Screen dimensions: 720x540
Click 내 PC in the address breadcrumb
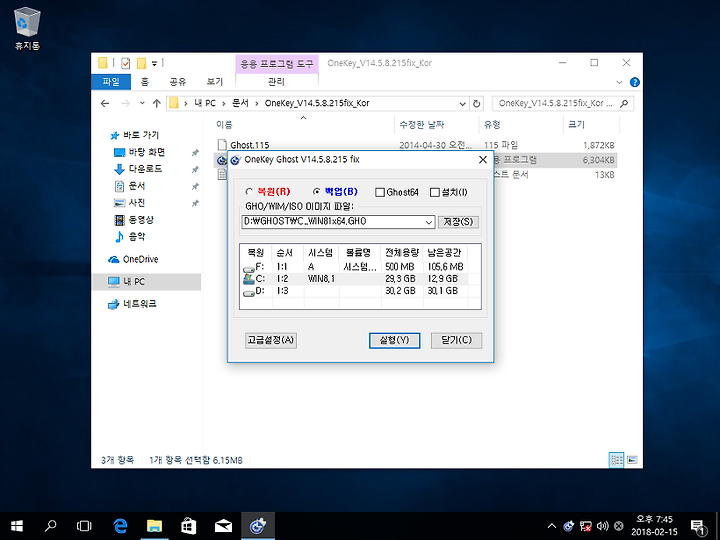point(205,104)
